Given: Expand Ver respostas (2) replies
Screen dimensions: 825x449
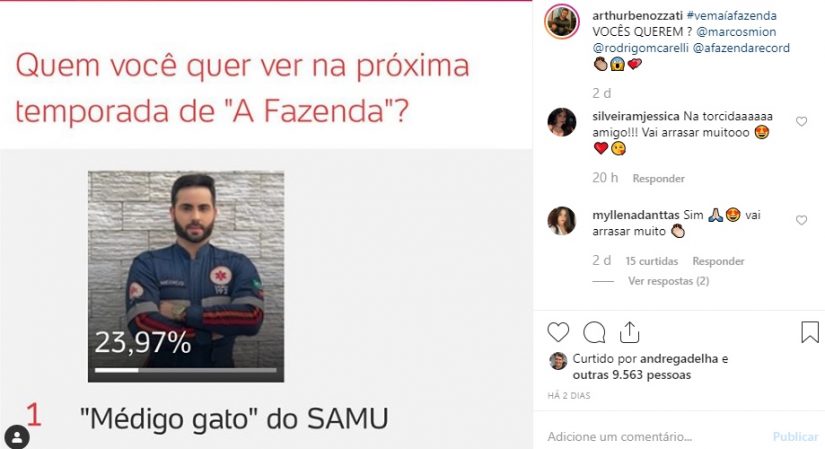Looking at the screenshot, I should (x=668, y=281).
